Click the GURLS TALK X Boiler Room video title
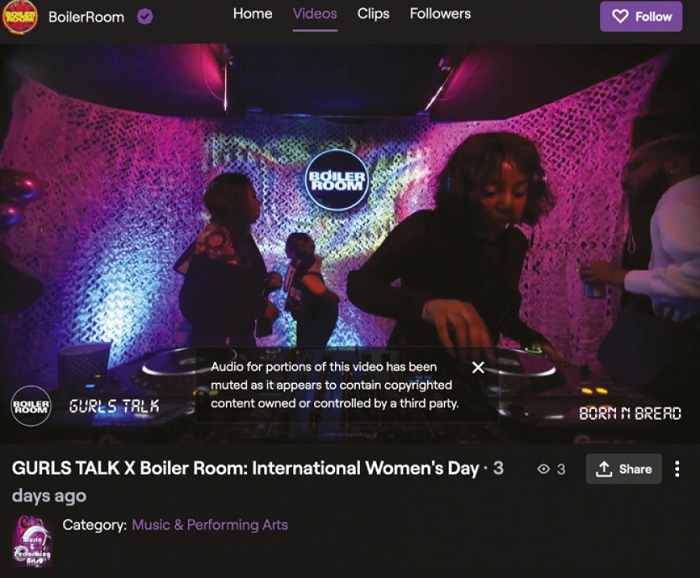 245,469
